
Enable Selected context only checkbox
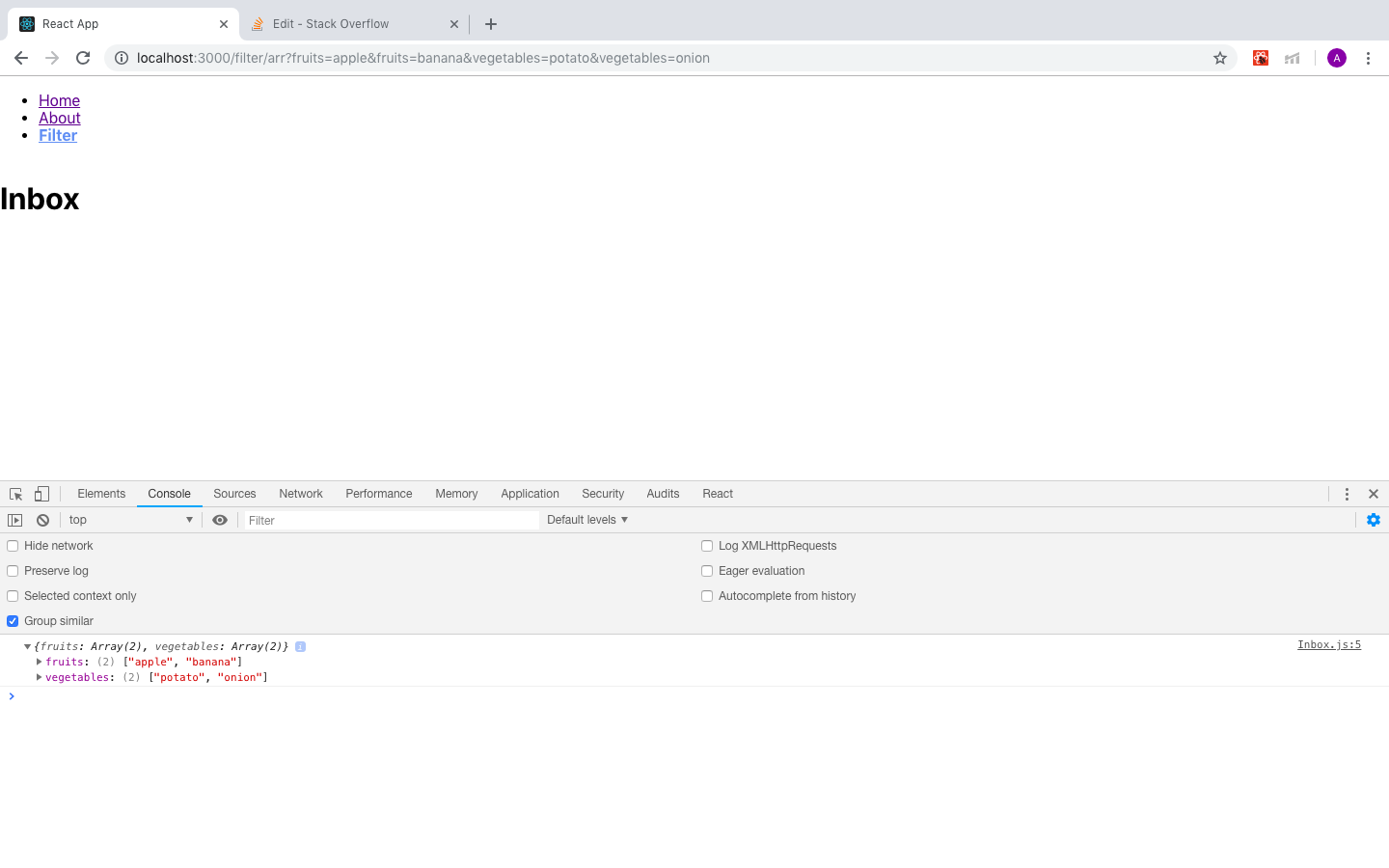click(13, 596)
